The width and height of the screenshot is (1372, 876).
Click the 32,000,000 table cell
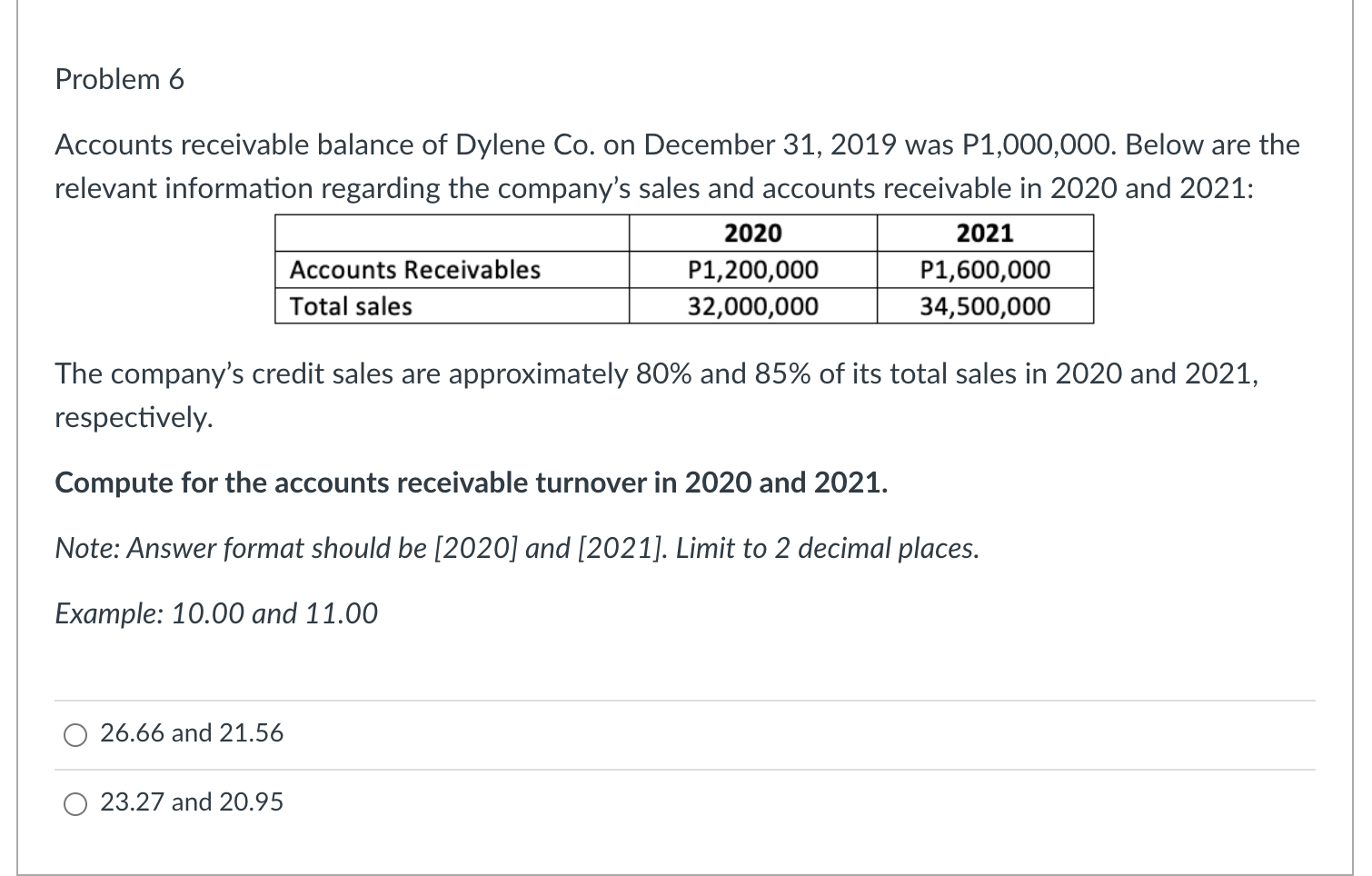tap(753, 306)
